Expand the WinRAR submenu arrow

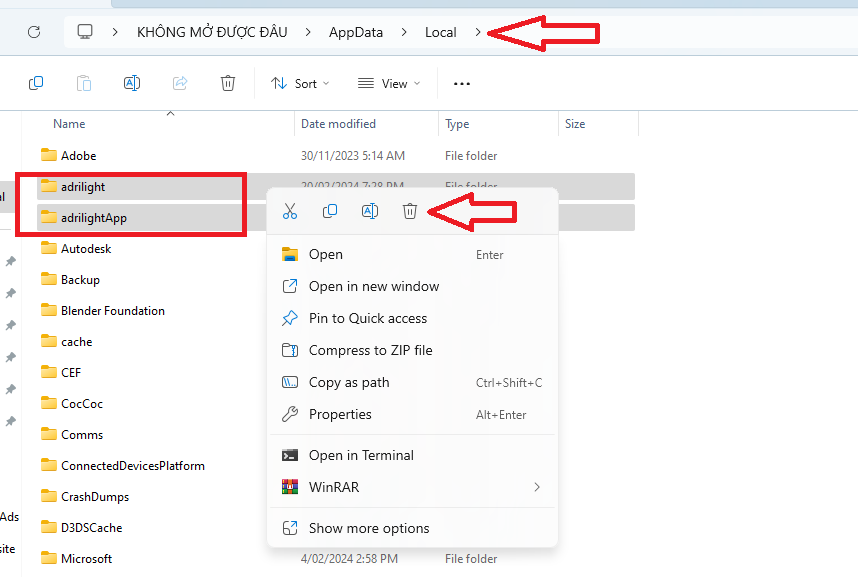[x=537, y=487]
